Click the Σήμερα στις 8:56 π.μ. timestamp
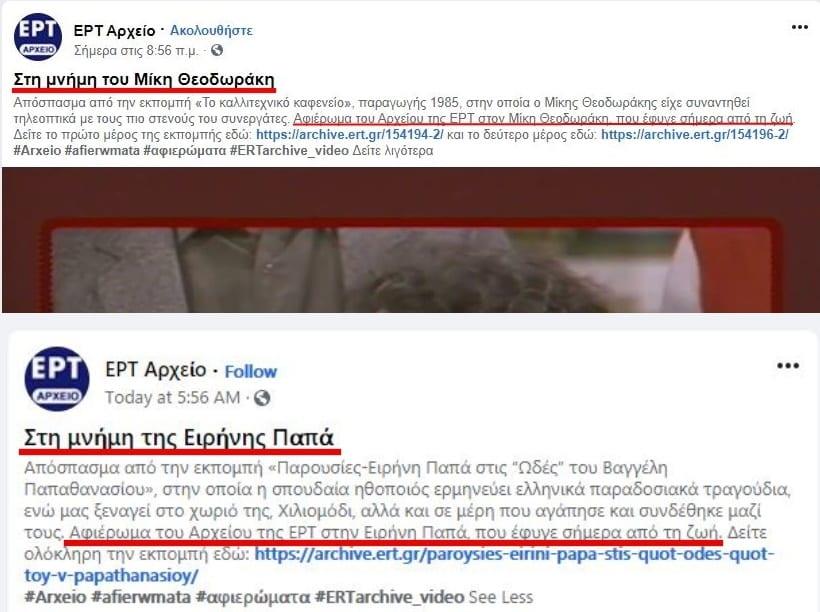Screen dimensions: 820x612 click(136, 50)
